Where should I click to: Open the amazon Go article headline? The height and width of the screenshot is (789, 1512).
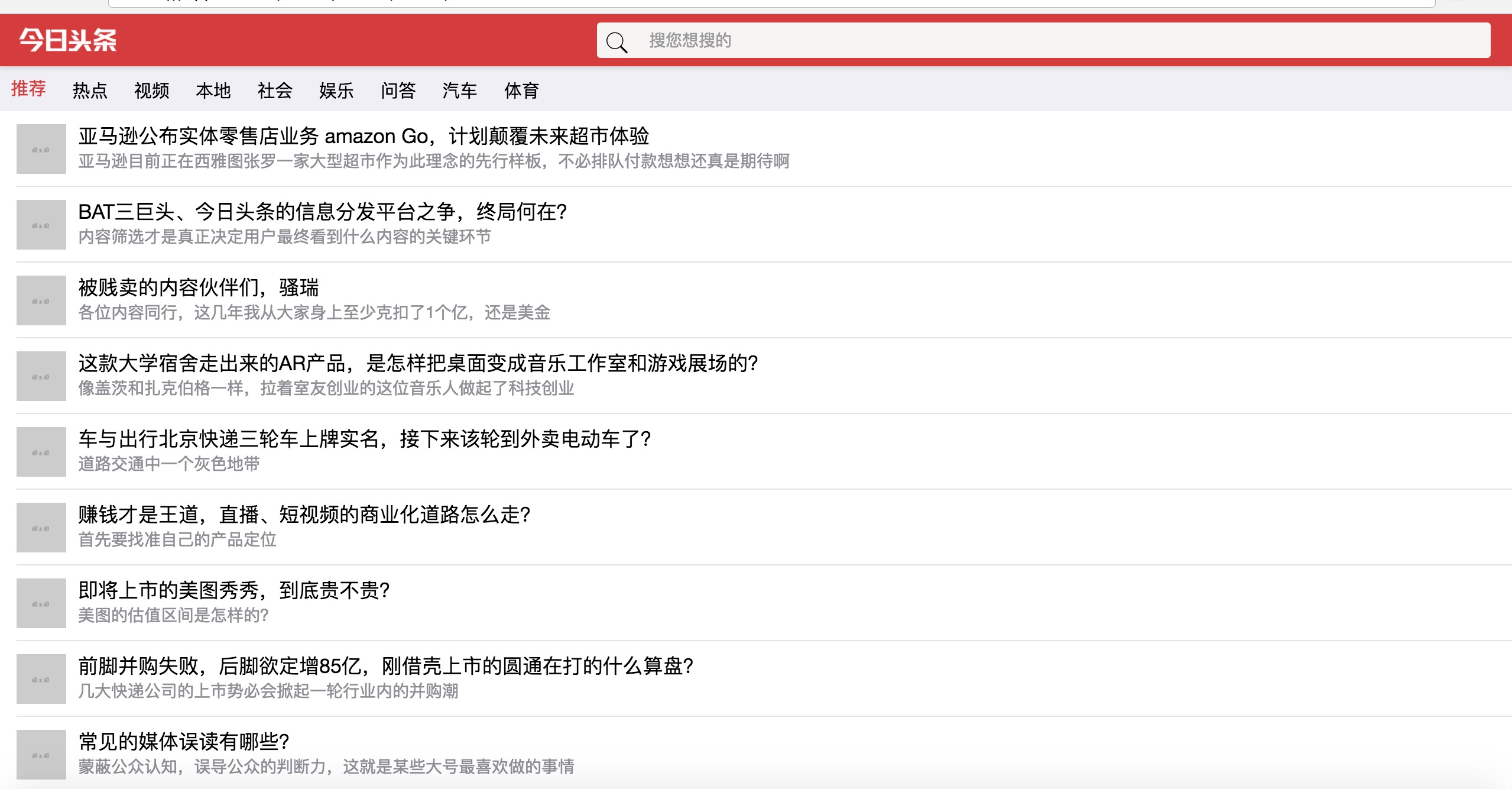pos(364,136)
